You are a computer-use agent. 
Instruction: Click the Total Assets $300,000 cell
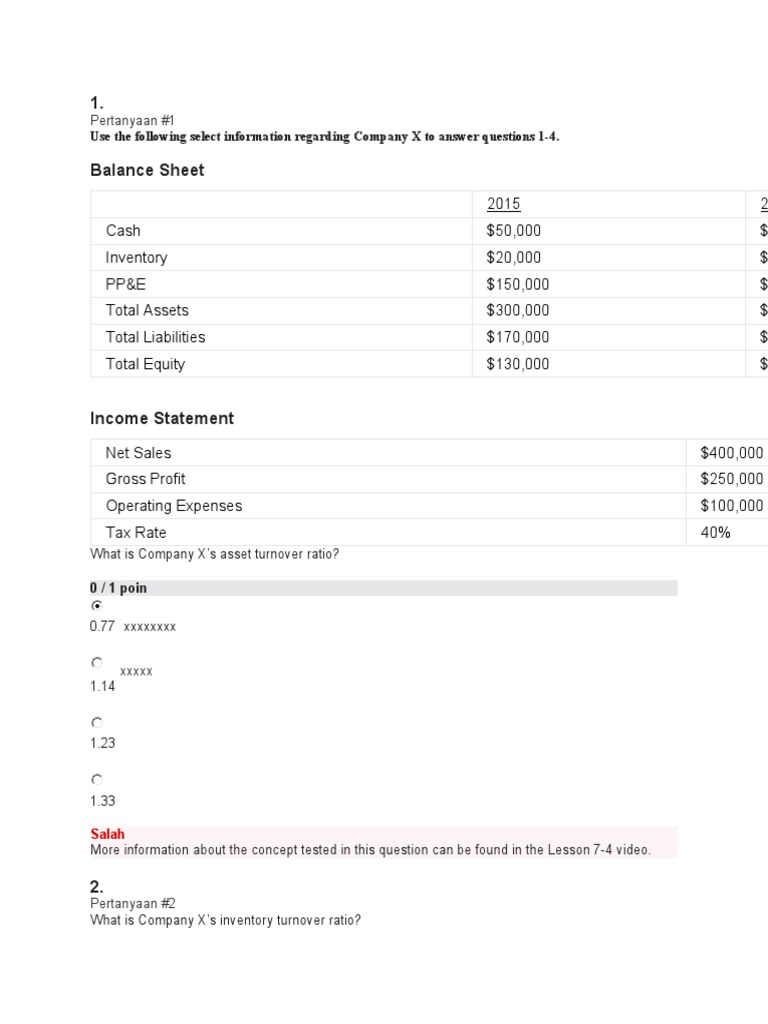[x=517, y=310]
